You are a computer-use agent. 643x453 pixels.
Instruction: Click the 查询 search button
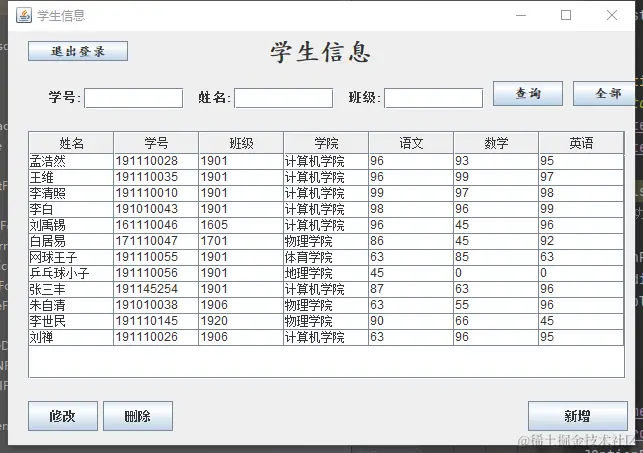pyautogui.click(x=528, y=93)
